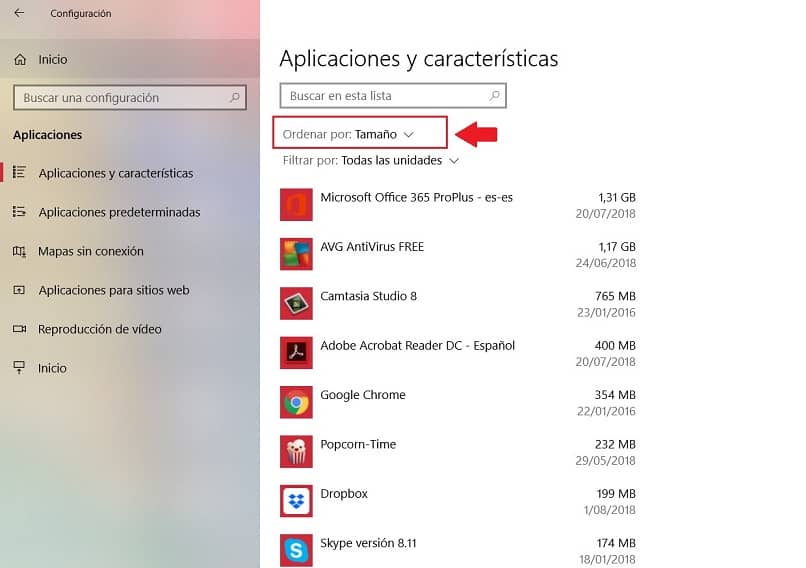Screen dimensions: 806x568
Task: Click the Mapas sin conexión map icon
Action: pyautogui.click(x=19, y=251)
